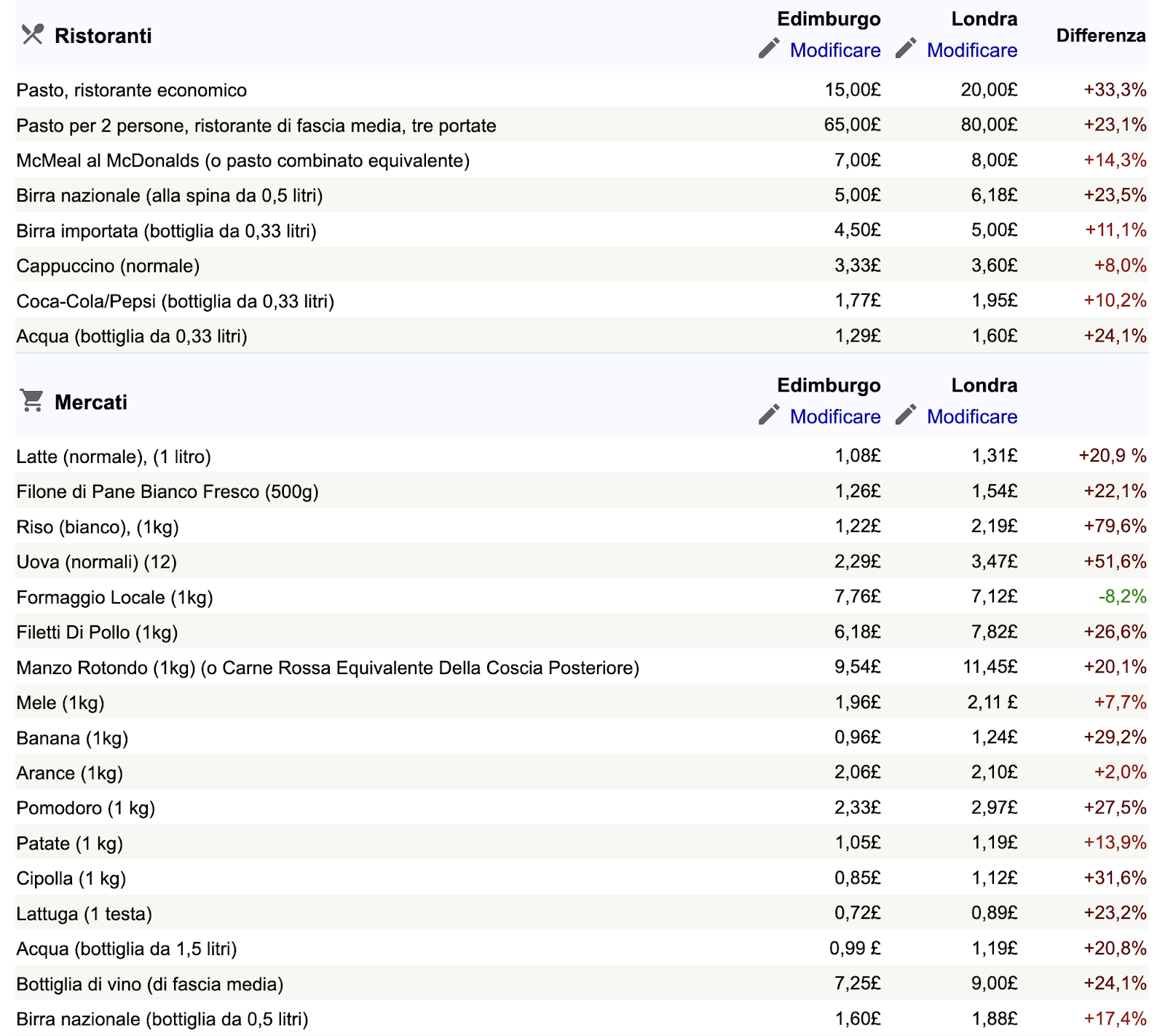This screenshot has width=1165, height=1036.
Task: Click 'Cappuccino (normale)' row label
Action: pyautogui.click(x=108, y=266)
